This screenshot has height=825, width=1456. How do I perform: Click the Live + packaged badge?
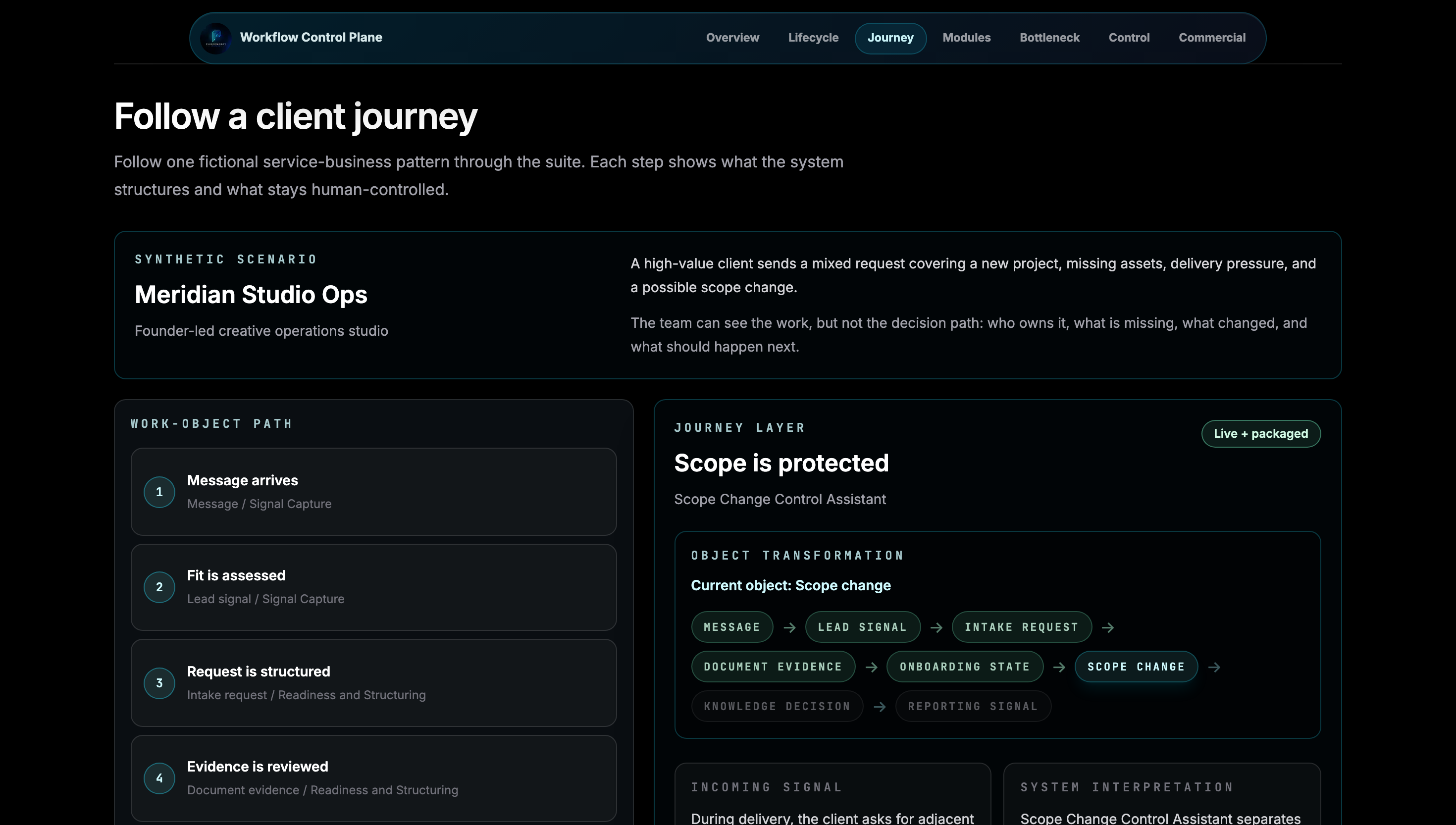point(1260,433)
